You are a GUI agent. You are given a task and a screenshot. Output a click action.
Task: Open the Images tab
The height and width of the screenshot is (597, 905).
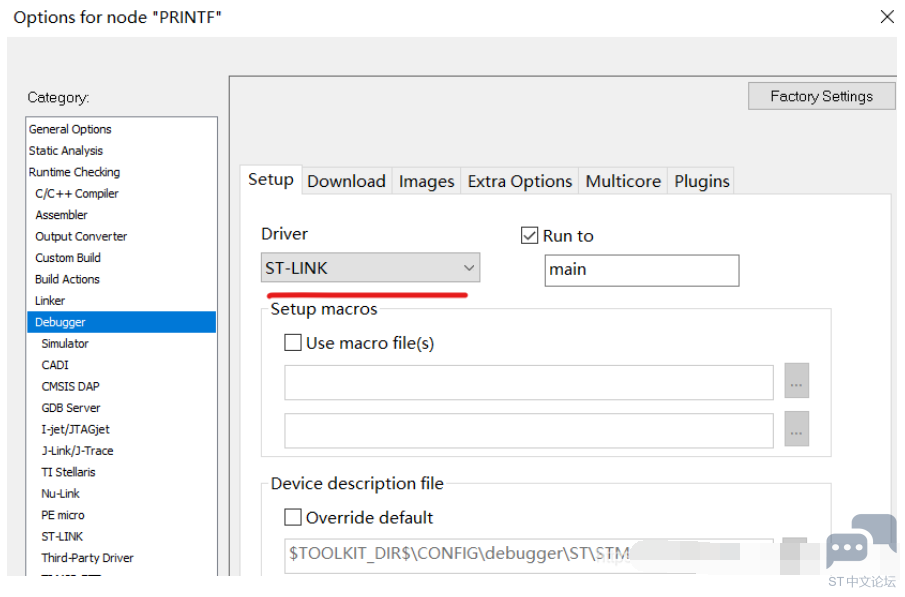[x=426, y=181]
